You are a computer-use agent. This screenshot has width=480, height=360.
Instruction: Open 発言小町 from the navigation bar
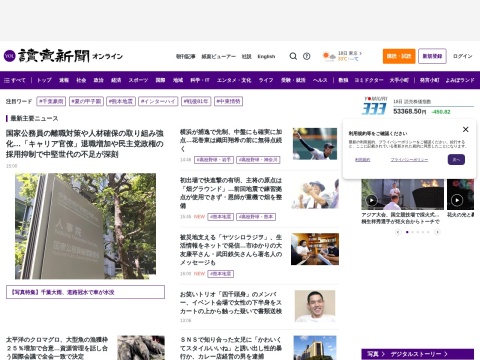429,80
